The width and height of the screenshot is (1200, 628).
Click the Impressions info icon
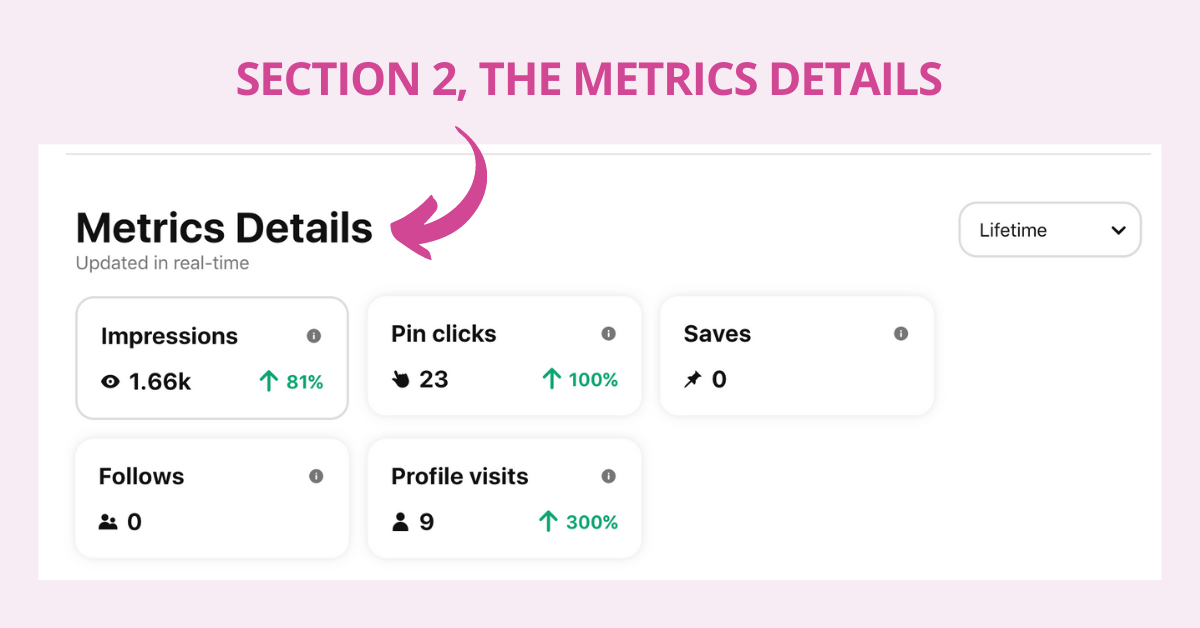click(x=314, y=336)
